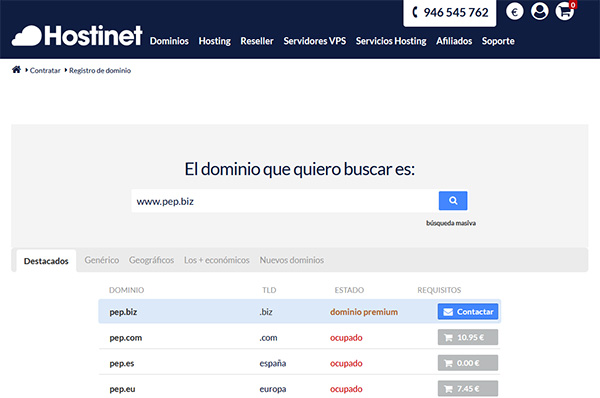Open the Hosting menu
This screenshot has height=398, width=600.
tap(214, 41)
